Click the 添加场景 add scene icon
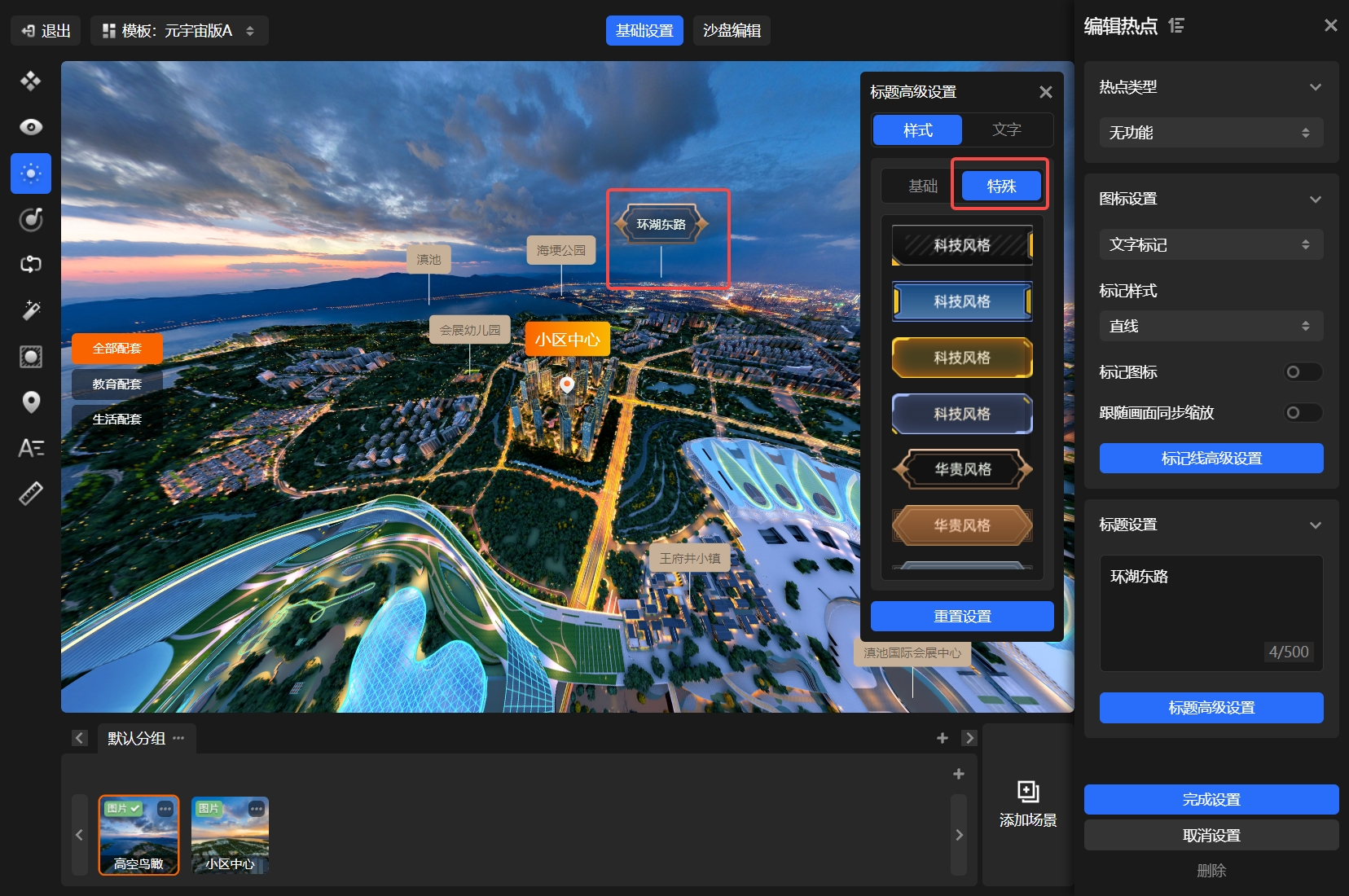Screen dimensions: 1349x896 1028,792
